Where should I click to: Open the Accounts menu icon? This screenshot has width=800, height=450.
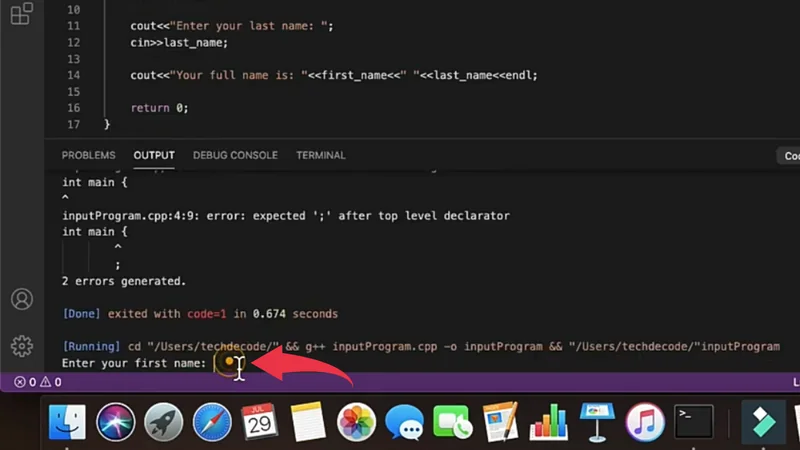[x=21, y=299]
